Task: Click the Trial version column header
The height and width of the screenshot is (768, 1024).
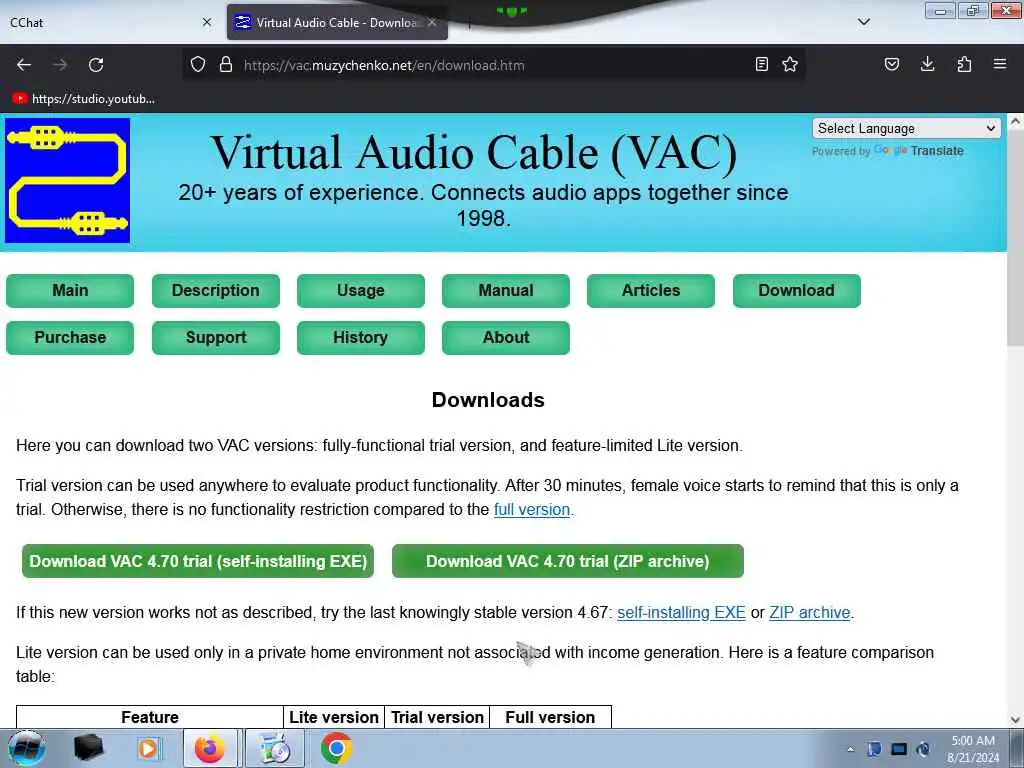Action: (x=437, y=717)
